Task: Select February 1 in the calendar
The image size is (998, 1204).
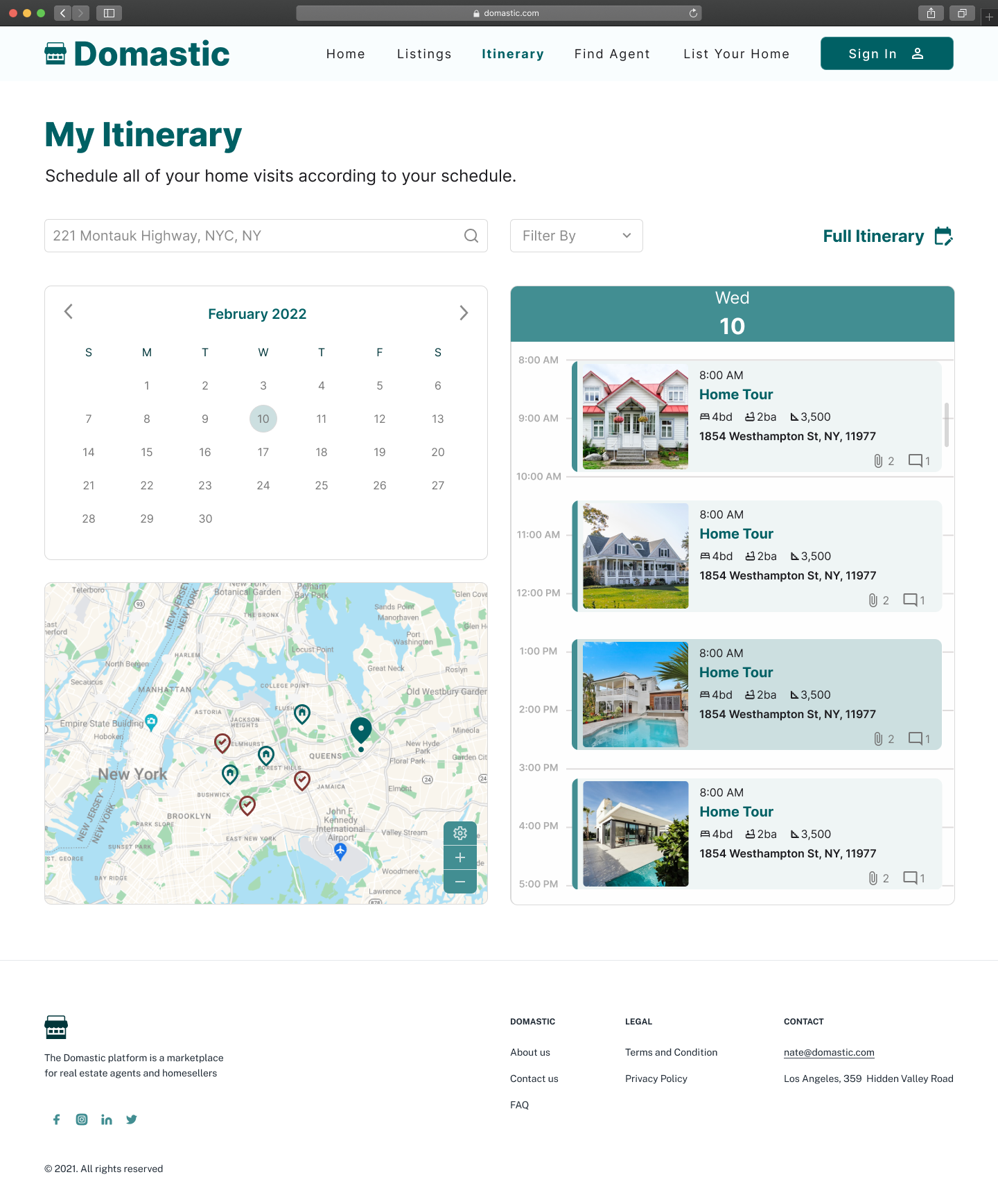Action: 147,385
